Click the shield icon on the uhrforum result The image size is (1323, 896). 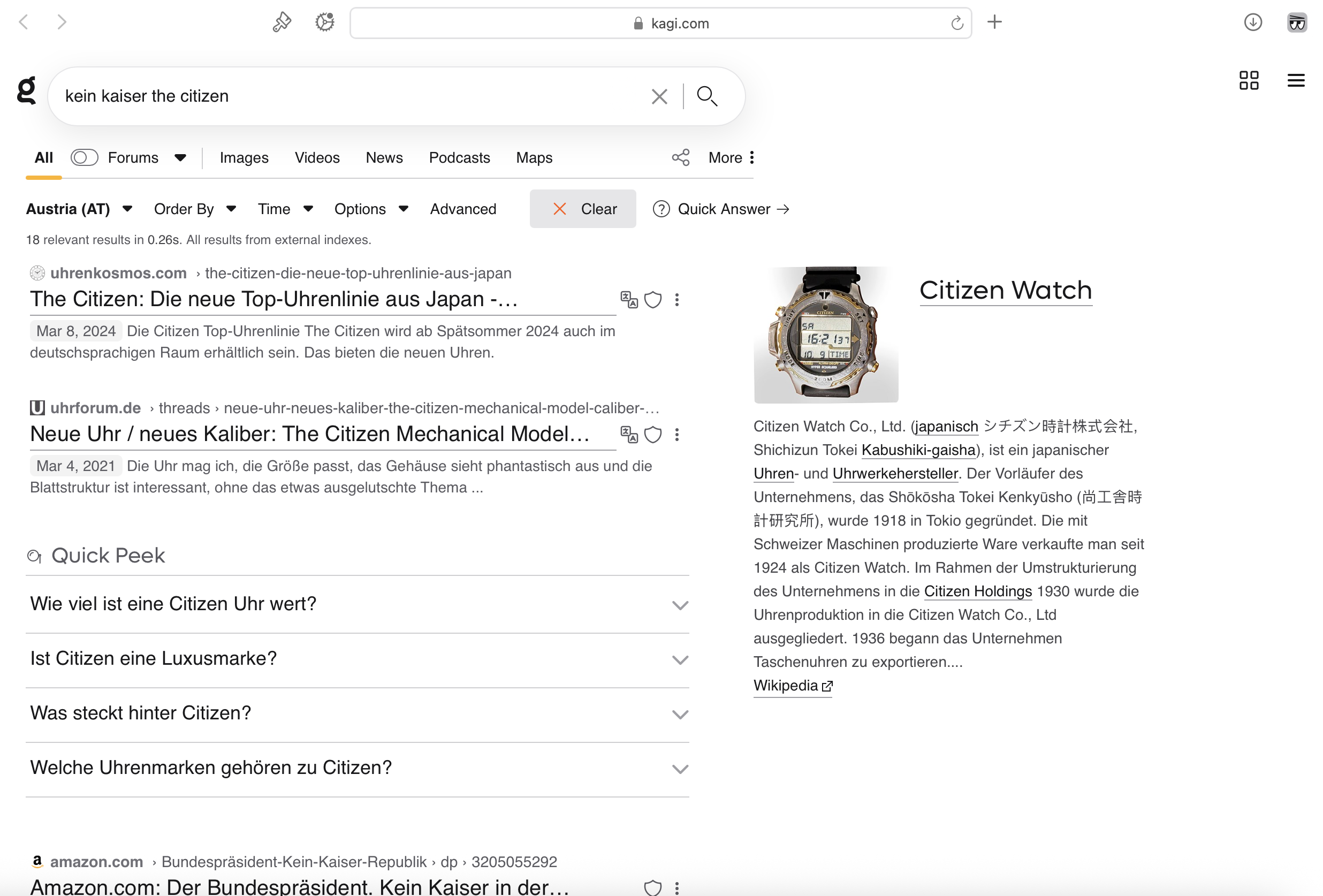(652, 435)
